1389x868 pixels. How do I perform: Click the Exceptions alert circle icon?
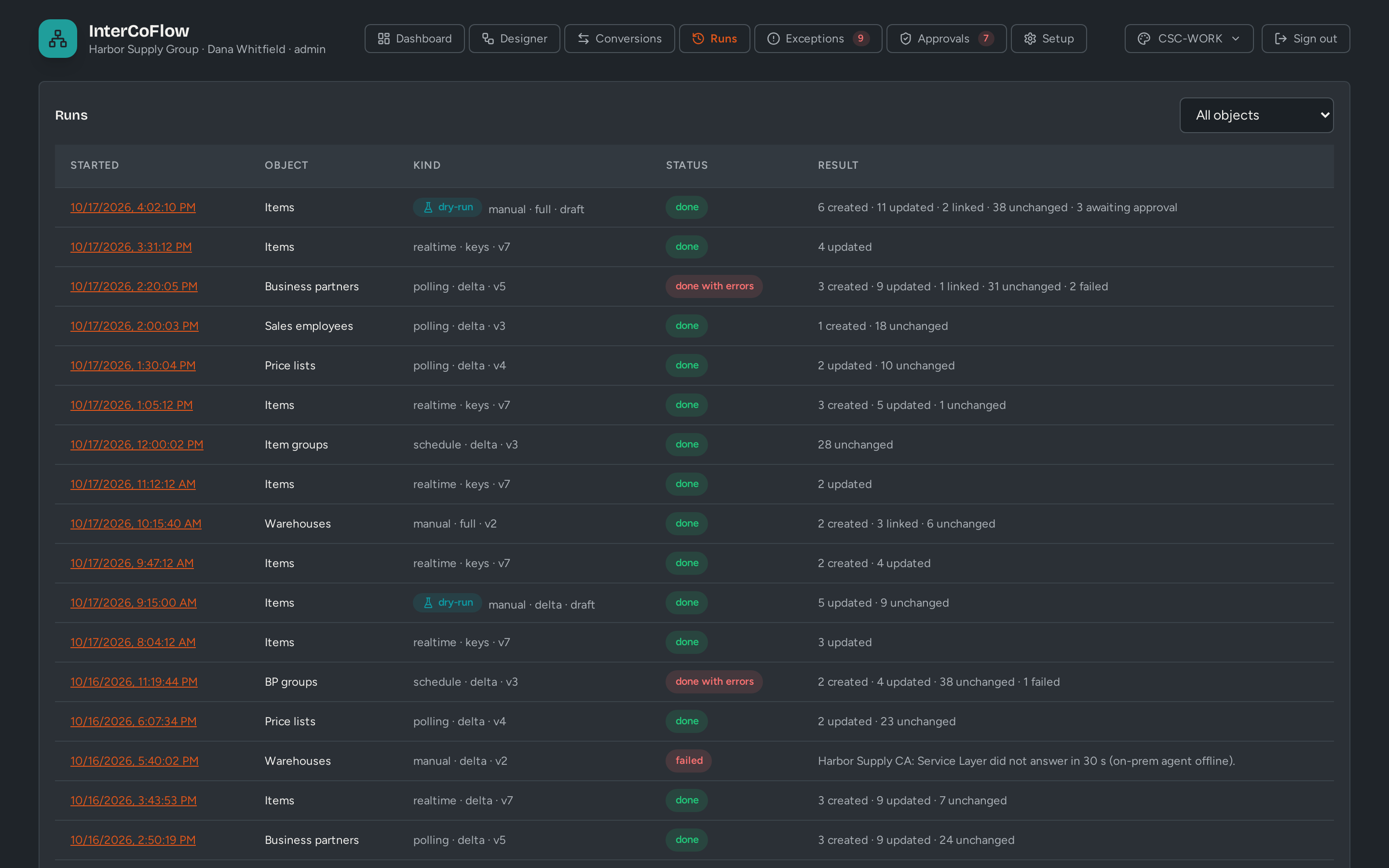click(x=773, y=39)
